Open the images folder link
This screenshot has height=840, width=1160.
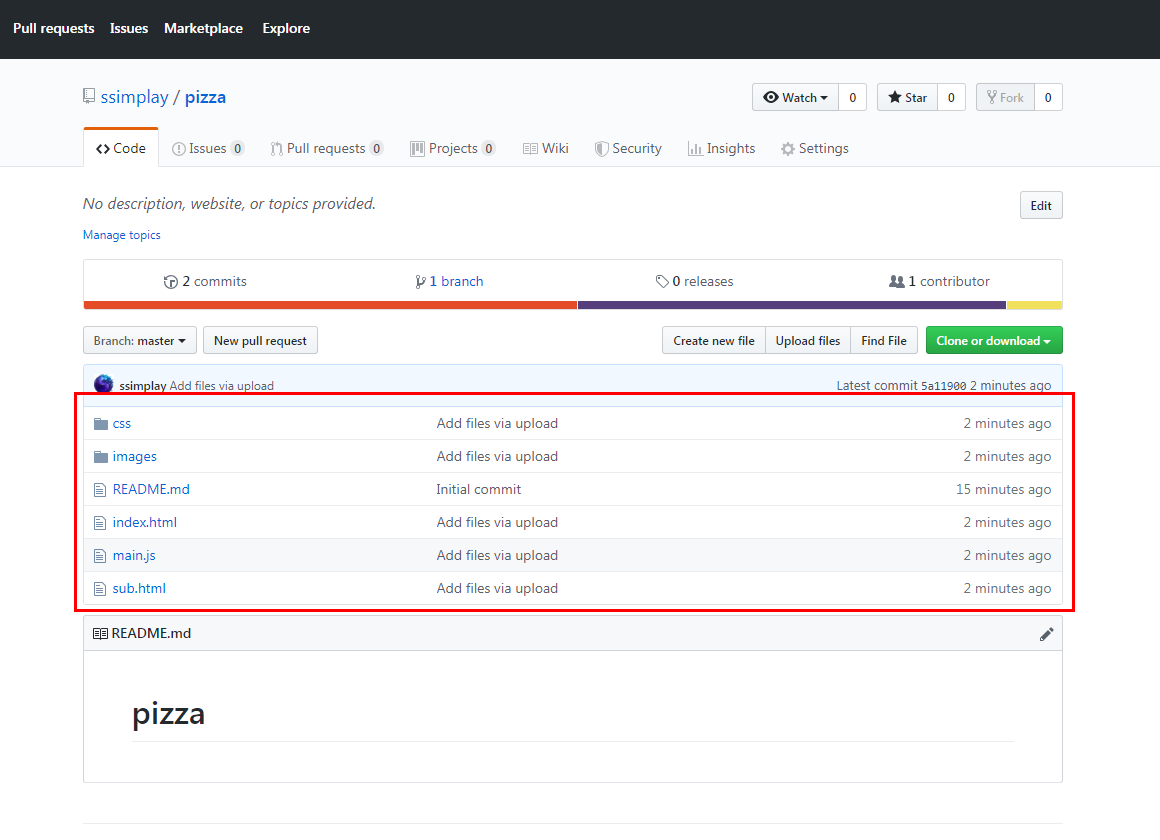(135, 457)
